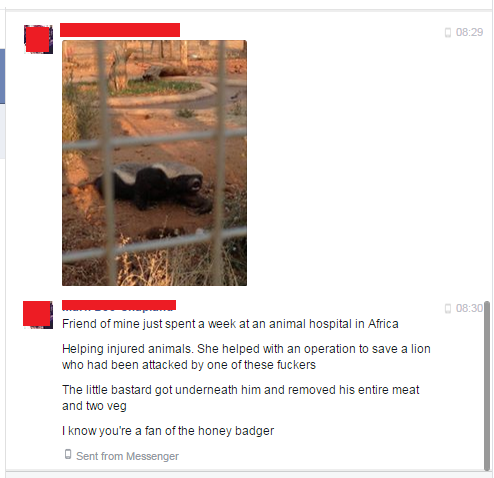
Task: Click the mobile device icon beside 08:30
Action: click(x=448, y=308)
